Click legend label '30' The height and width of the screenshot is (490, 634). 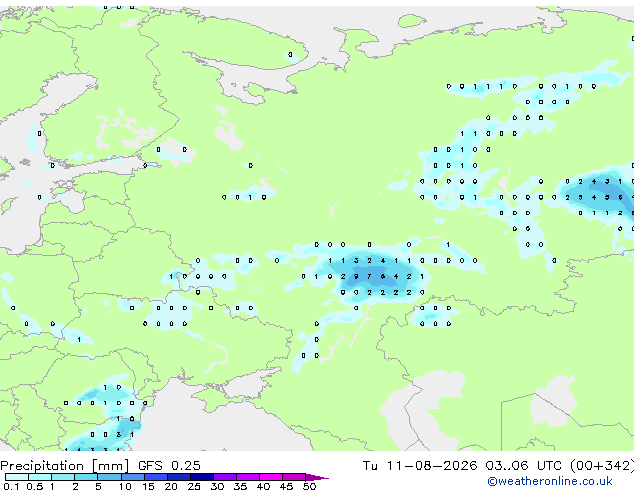point(217,486)
